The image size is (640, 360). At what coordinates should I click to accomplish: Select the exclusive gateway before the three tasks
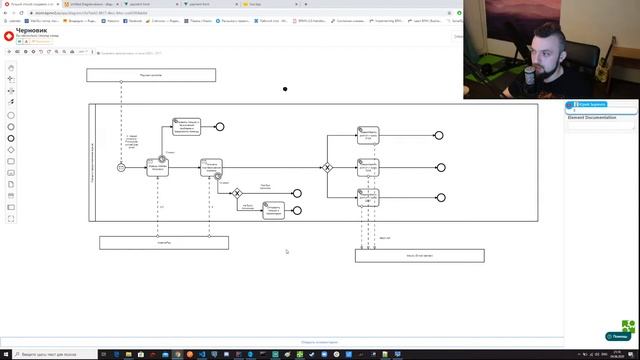tap(327, 167)
